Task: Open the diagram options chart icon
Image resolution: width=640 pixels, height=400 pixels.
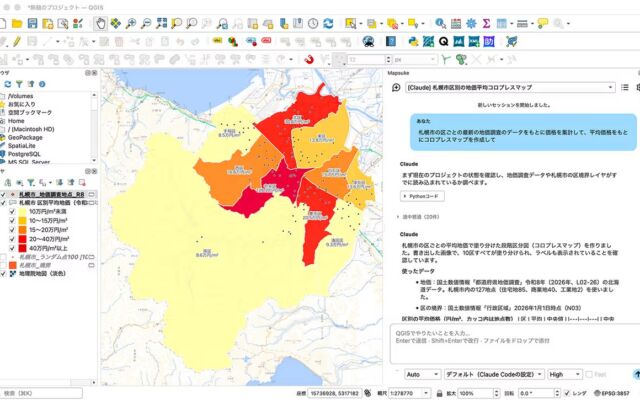Action: click(233, 41)
